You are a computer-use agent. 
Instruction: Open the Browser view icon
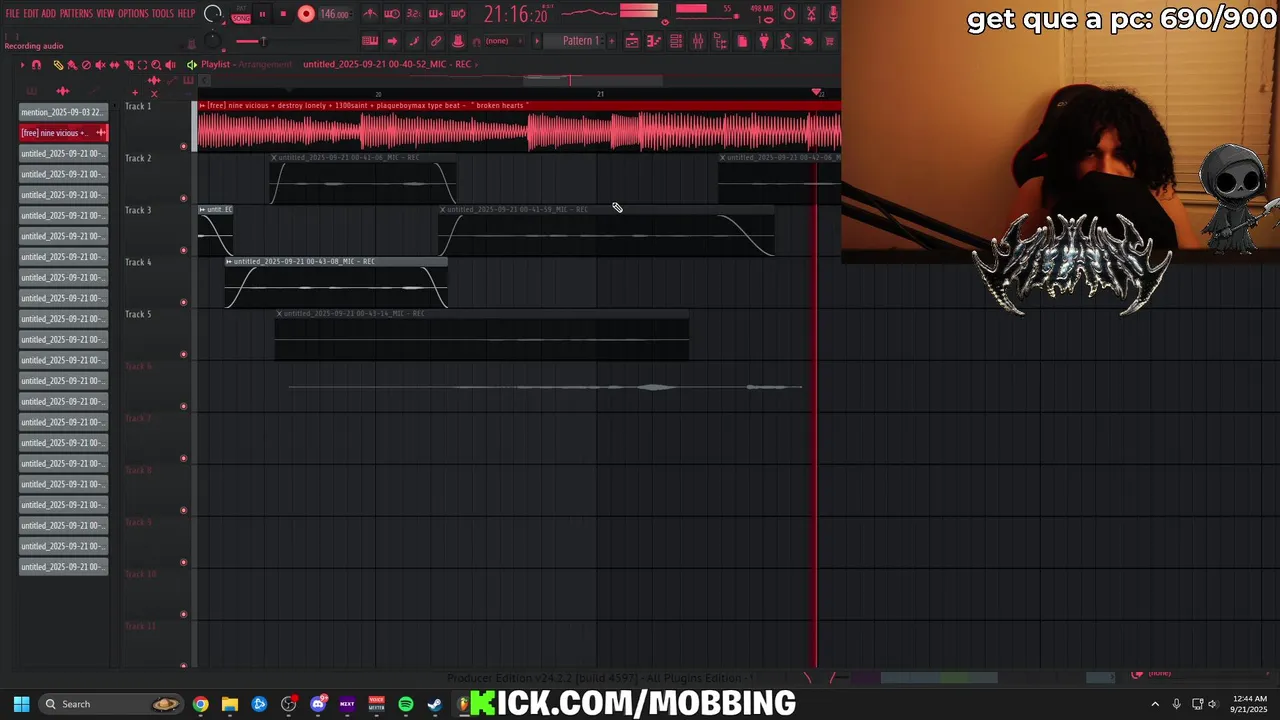720,41
